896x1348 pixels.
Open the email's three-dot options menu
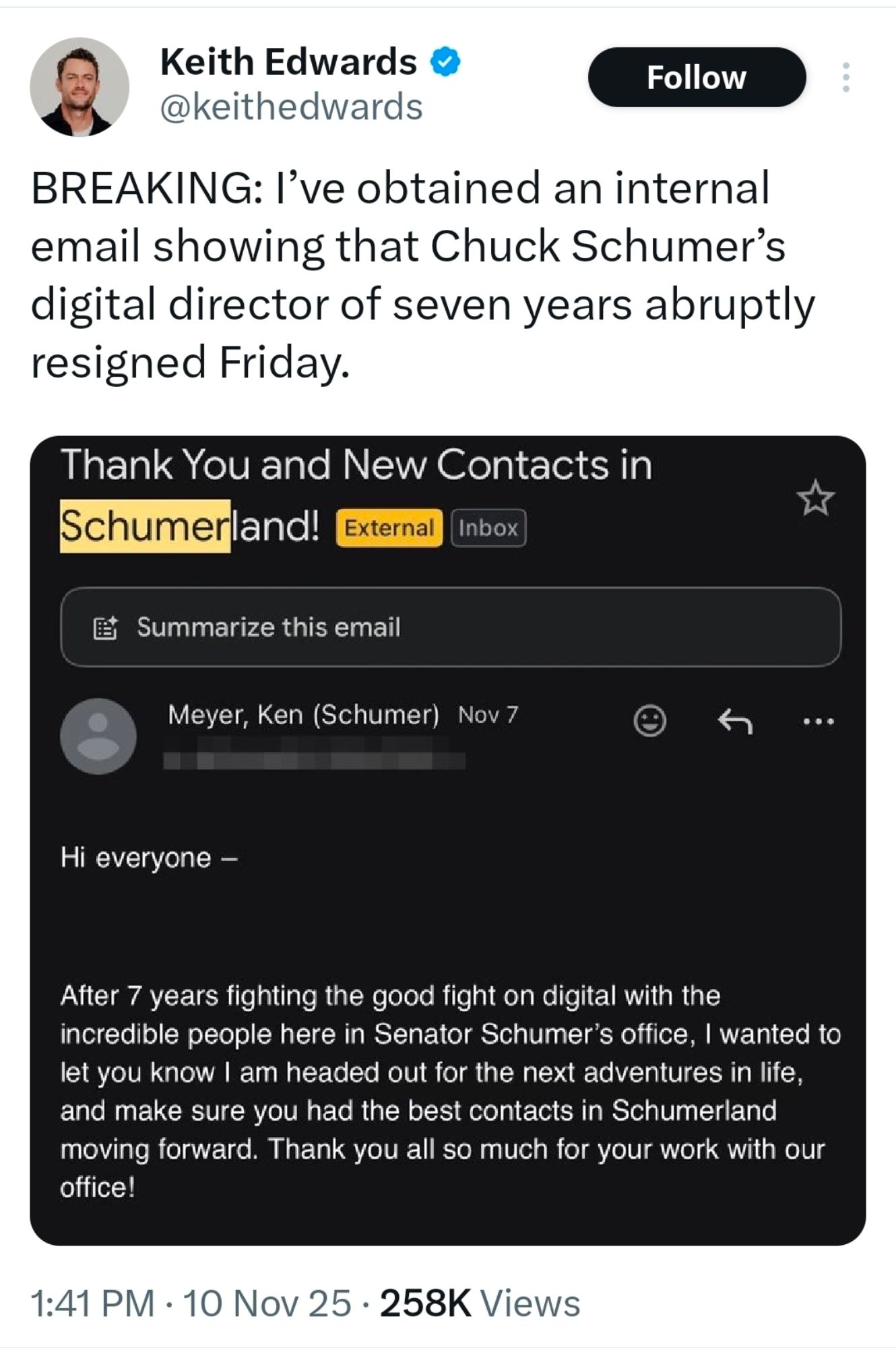coord(819,721)
